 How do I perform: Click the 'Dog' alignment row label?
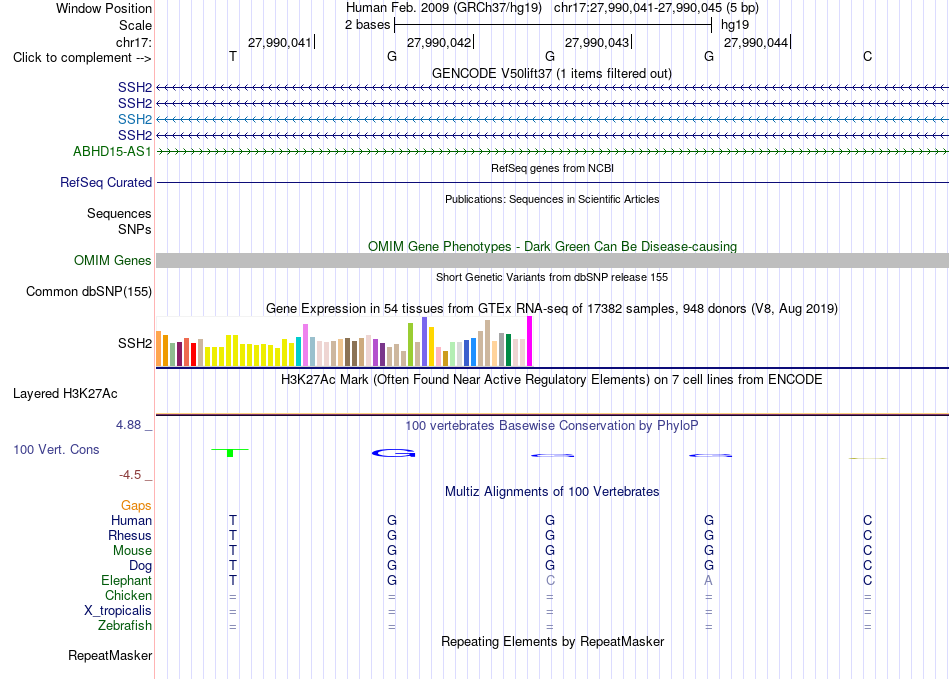[x=141, y=566]
